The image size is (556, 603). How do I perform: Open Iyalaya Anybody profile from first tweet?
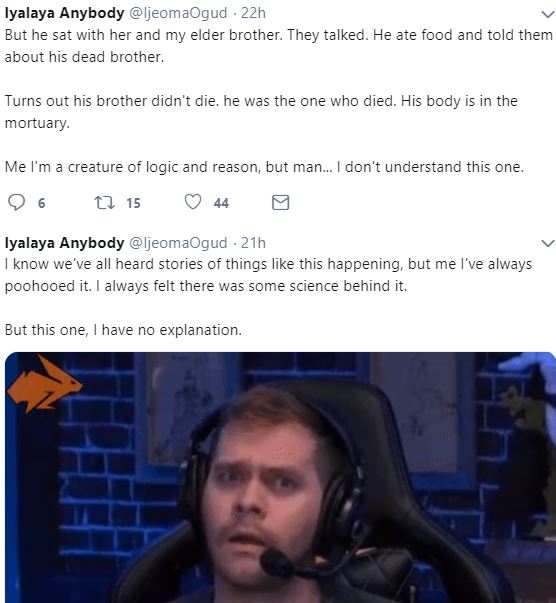[65, 13]
